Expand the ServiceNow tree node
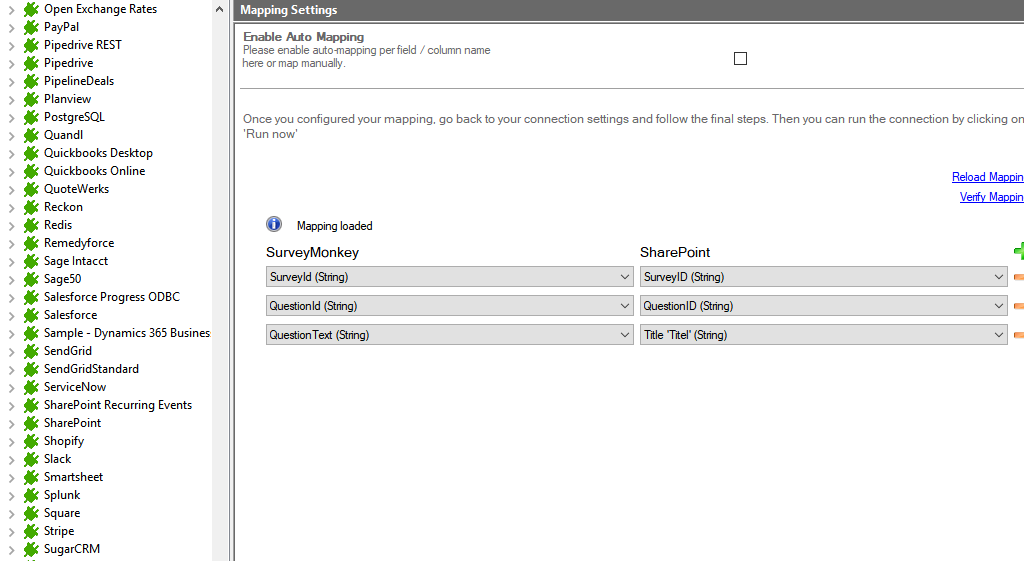The image size is (1024, 561). (x=11, y=387)
